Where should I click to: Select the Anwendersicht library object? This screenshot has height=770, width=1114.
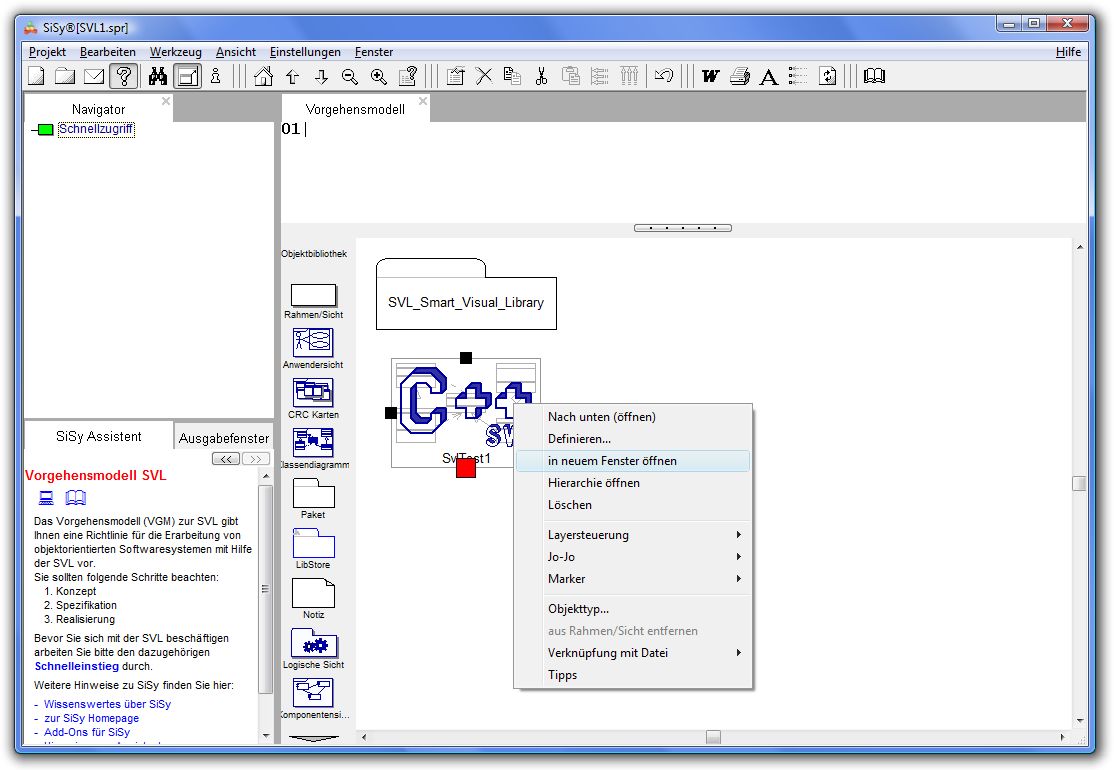pyautogui.click(x=313, y=343)
